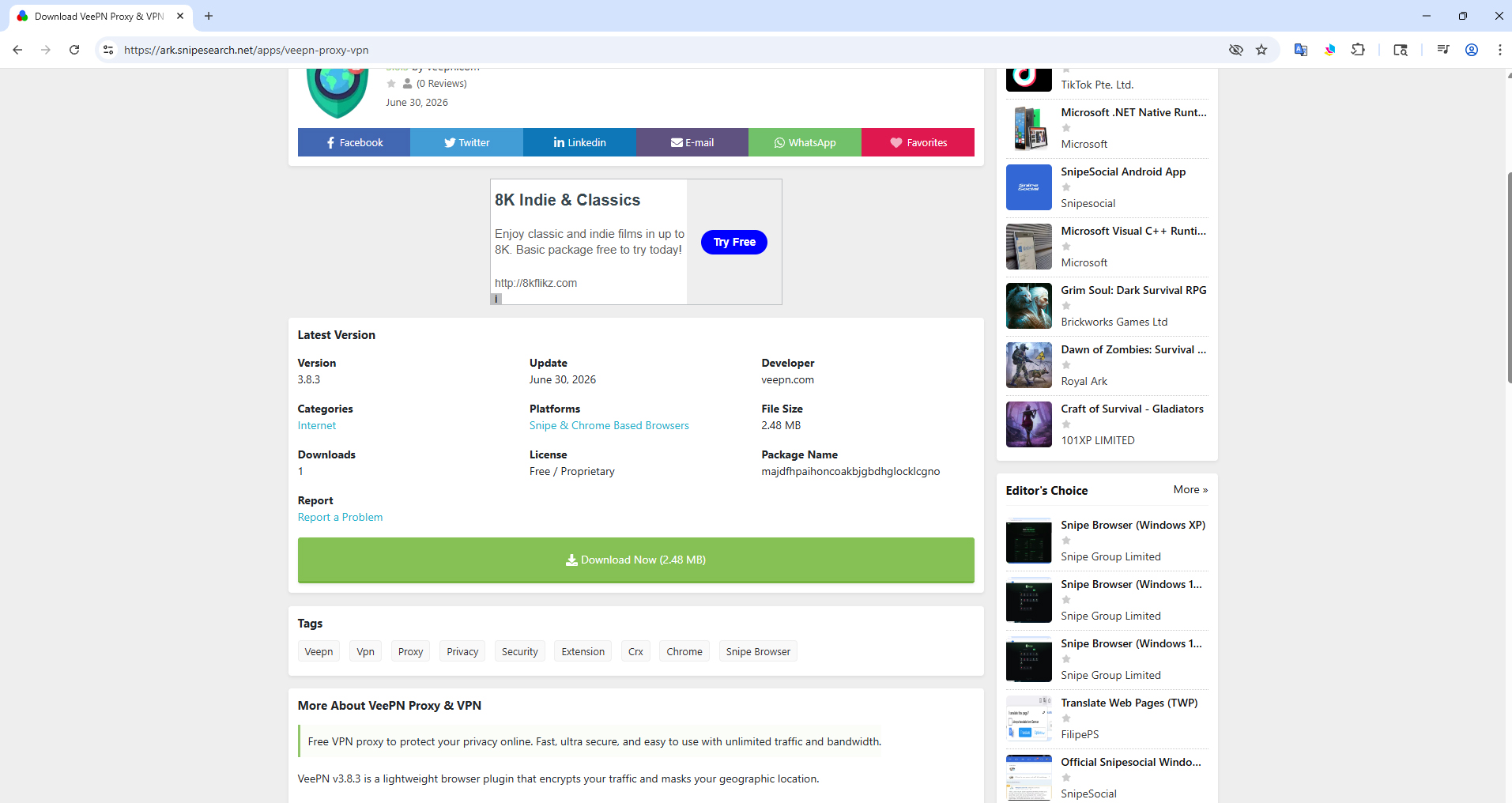The image size is (1512, 803).
Task: Open the translate extension icon
Action: coord(1300,50)
